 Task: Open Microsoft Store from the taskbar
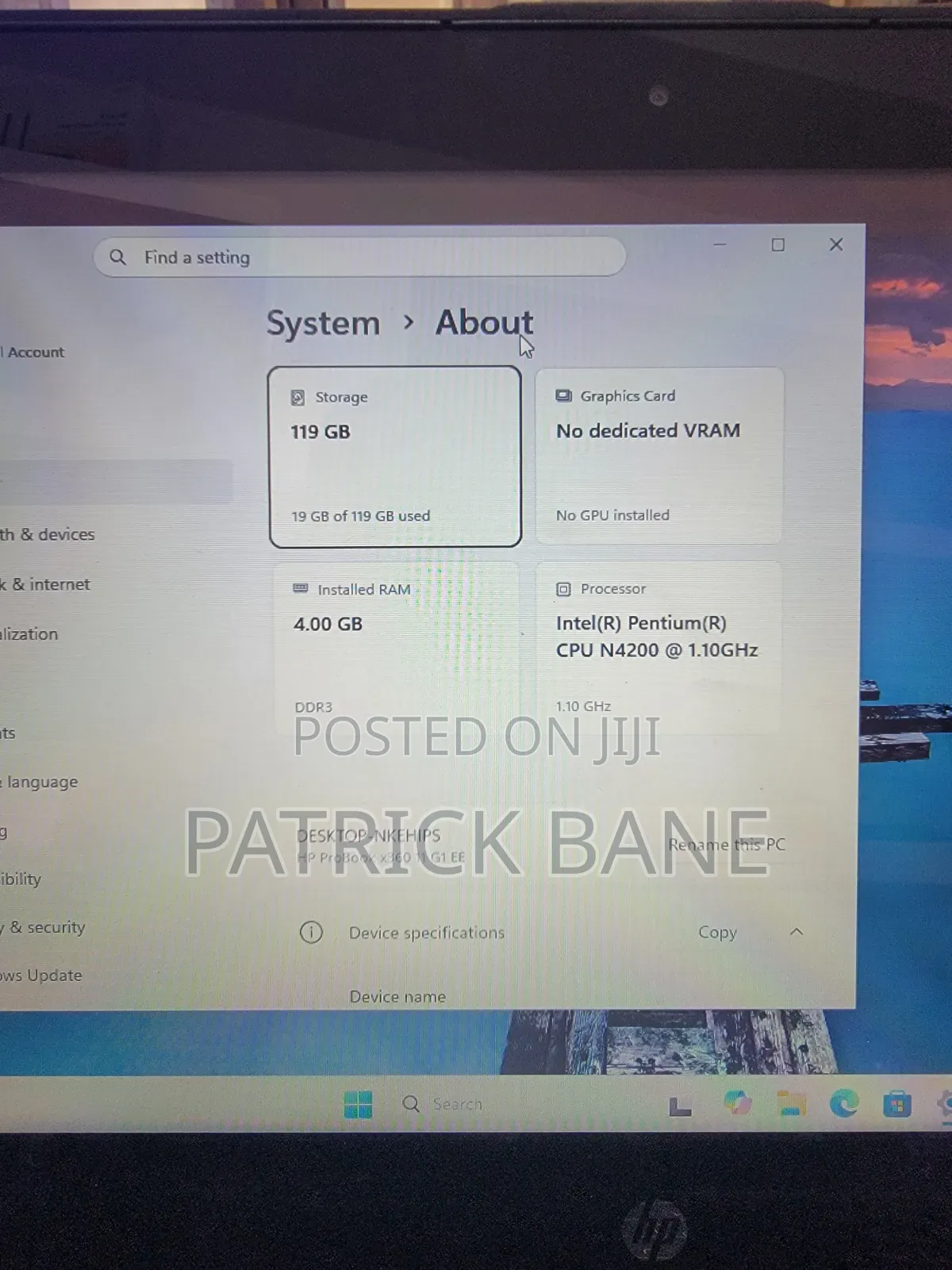[x=897, y=1104]
